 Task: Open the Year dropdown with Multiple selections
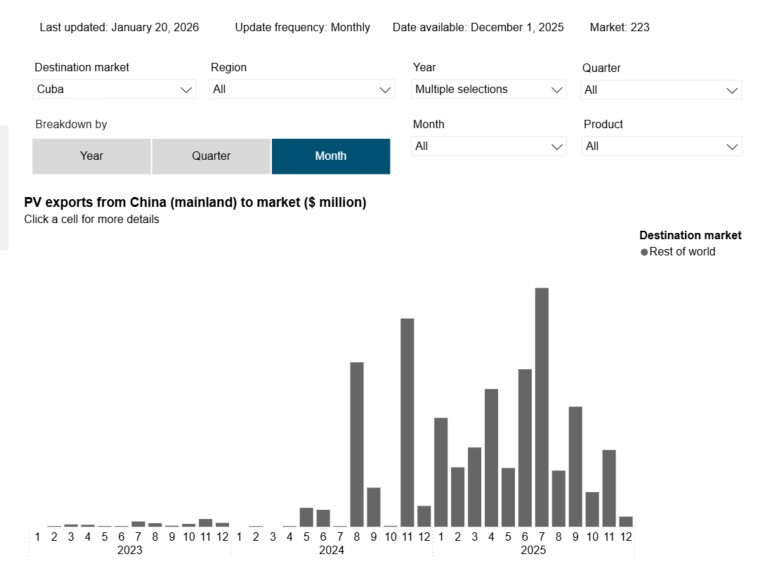point(489,90)
